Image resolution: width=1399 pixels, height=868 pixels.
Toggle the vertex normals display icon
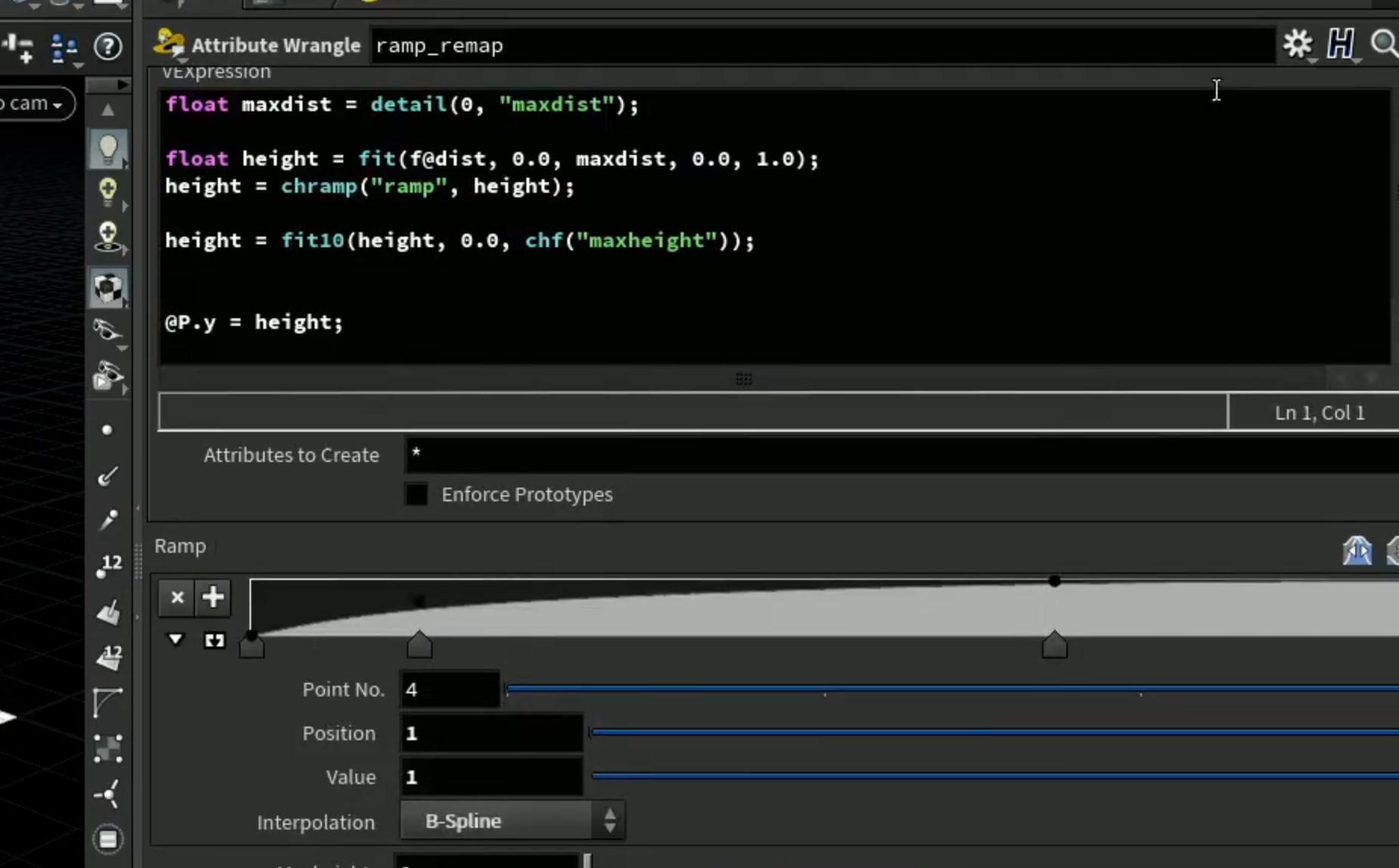[108, 794]
